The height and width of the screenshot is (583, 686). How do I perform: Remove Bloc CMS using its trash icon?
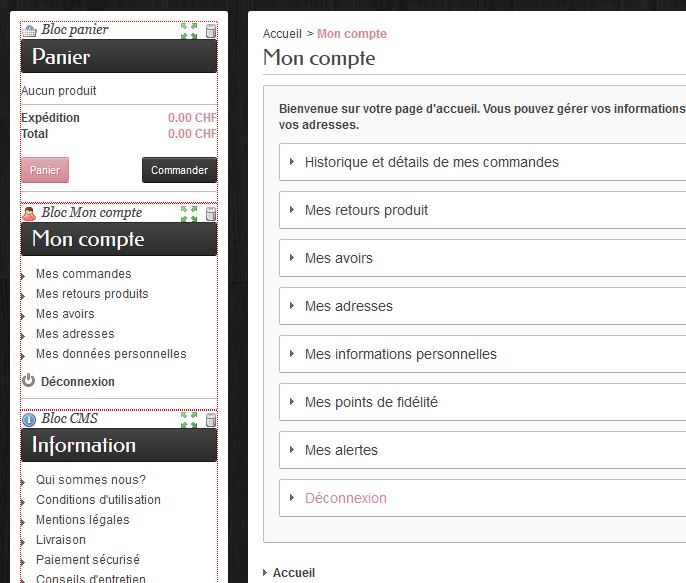point(211,420)
